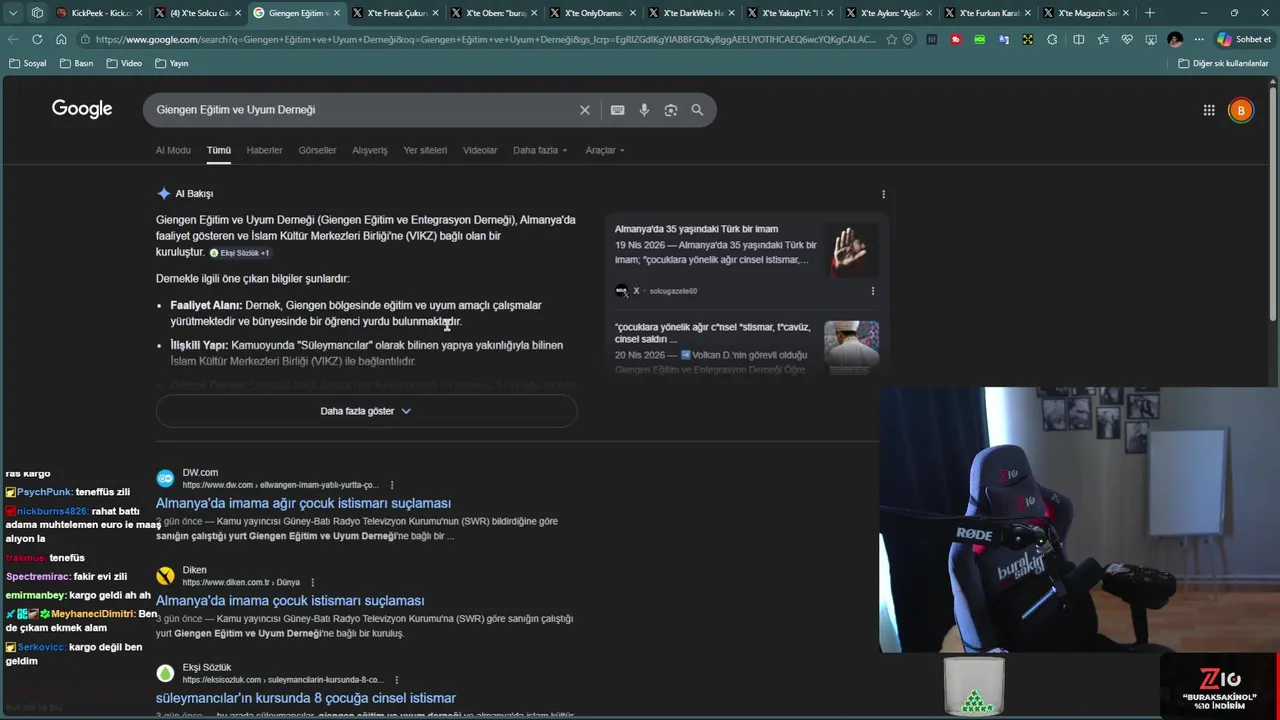Open the Yayın bookmarks folder
The width and height of the screenshot is (1280, 720).
click(x=172, y=63)
